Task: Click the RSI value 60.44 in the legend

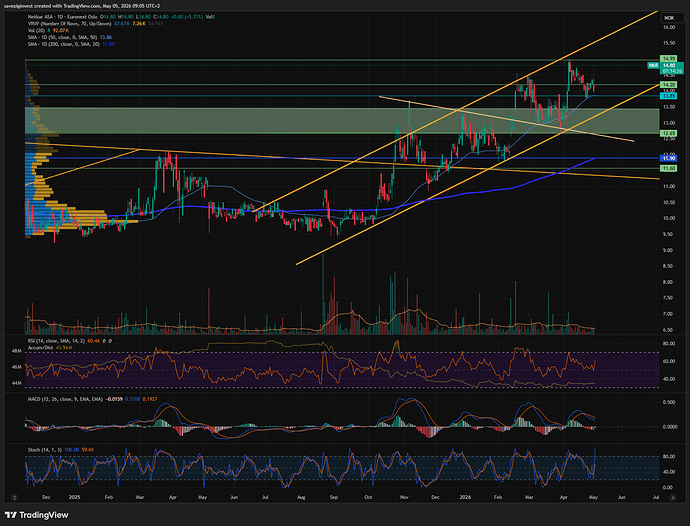Action: click(93, 341)
